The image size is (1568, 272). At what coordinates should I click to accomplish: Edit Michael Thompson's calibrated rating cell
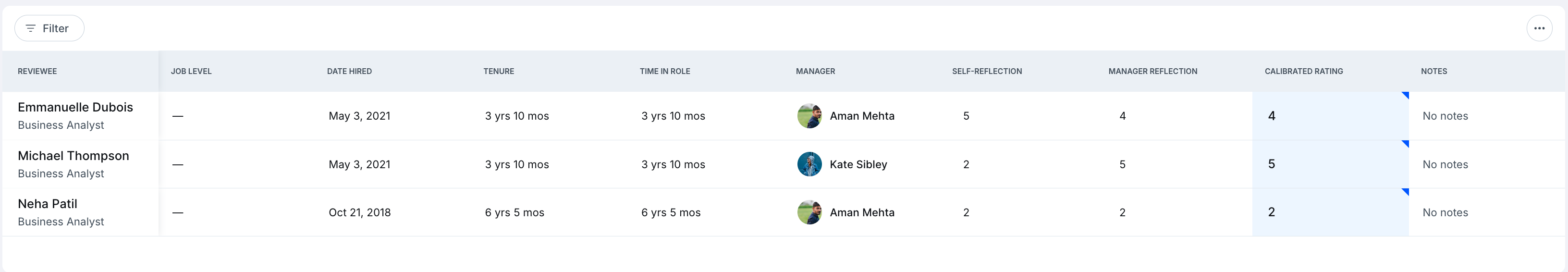(x=1330, y=164)
